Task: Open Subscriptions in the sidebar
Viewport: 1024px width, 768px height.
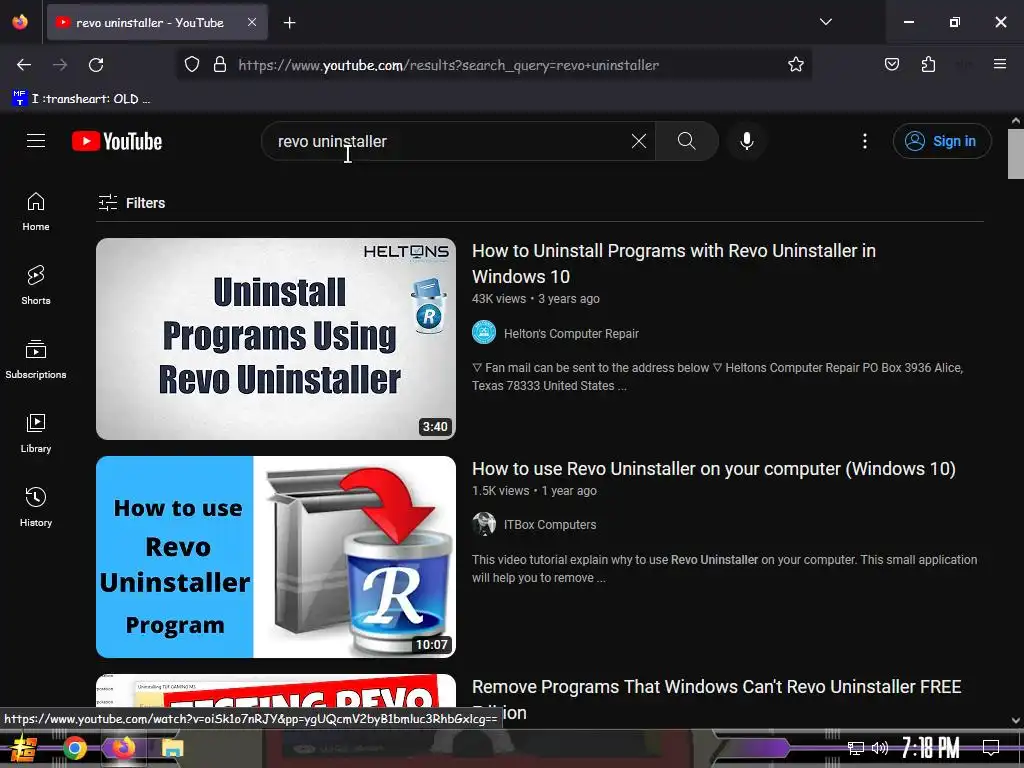Action: pos(36,359)
